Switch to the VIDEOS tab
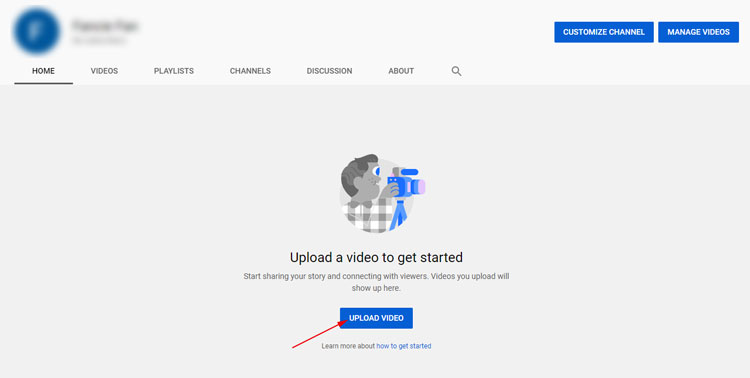Image resolution: width=750 pixels, height=378 pixels. click(x=104, y=71)
